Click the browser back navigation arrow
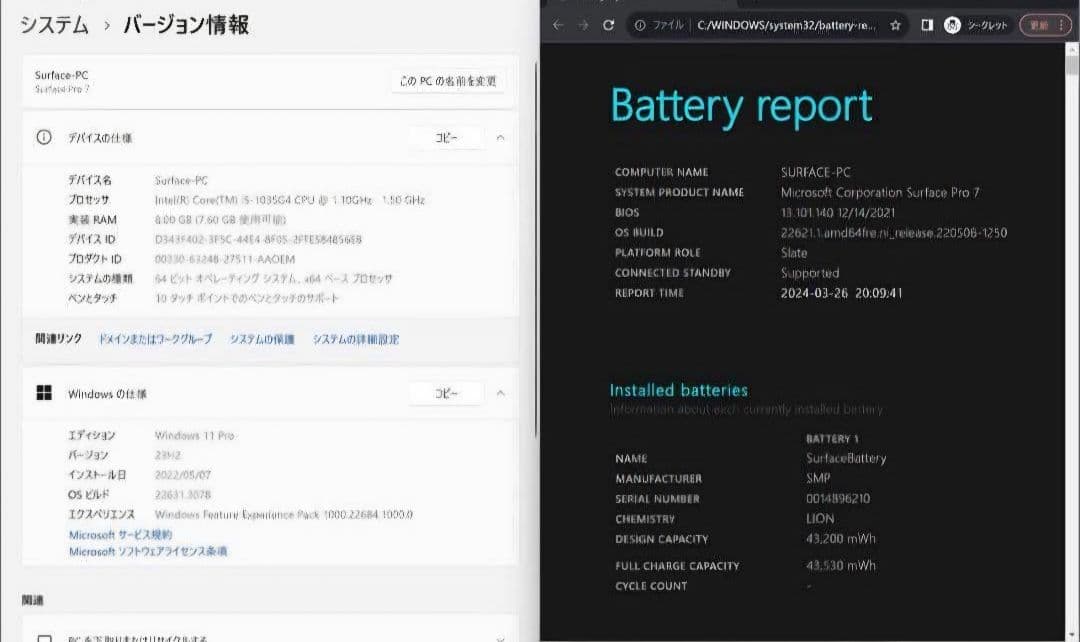The image size is (1080, 642). (x=558, y=25)
